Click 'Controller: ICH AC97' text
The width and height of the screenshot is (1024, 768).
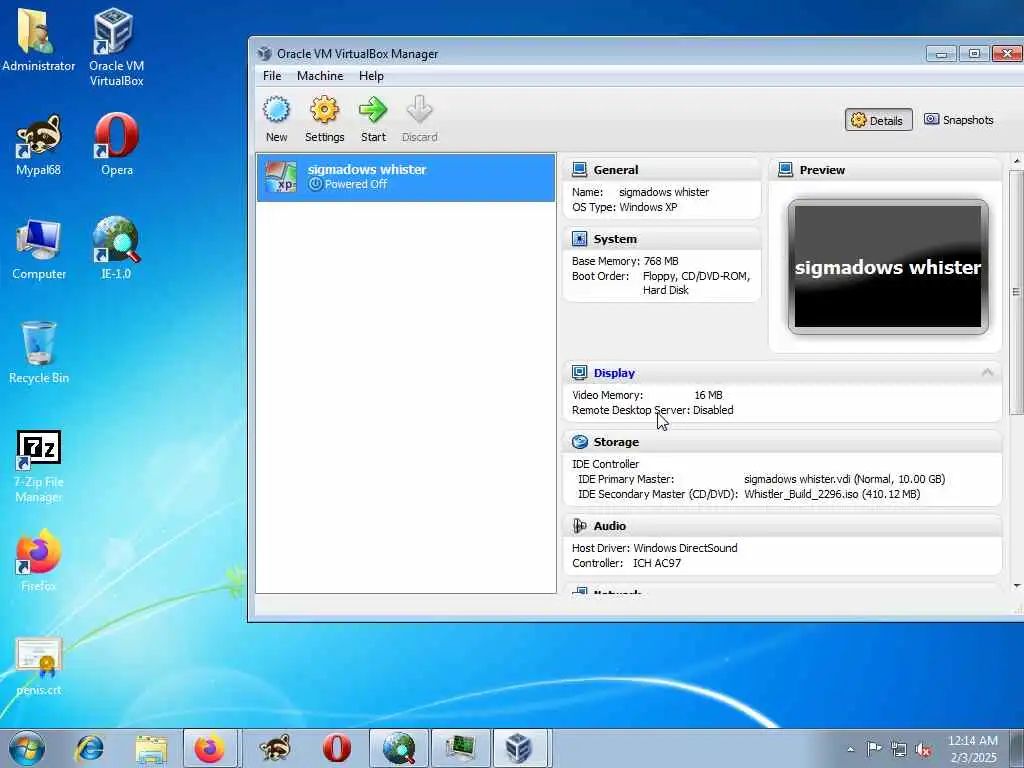(626, 562)
